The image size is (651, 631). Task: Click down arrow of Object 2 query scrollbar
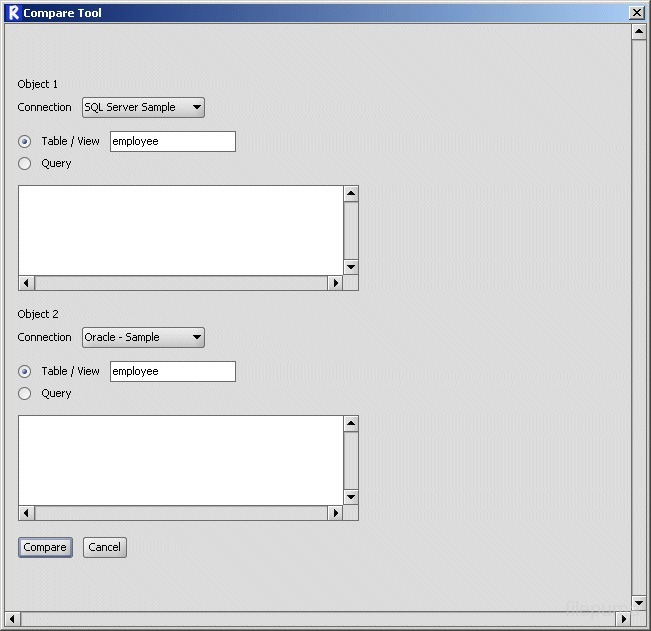pos(351,497)
